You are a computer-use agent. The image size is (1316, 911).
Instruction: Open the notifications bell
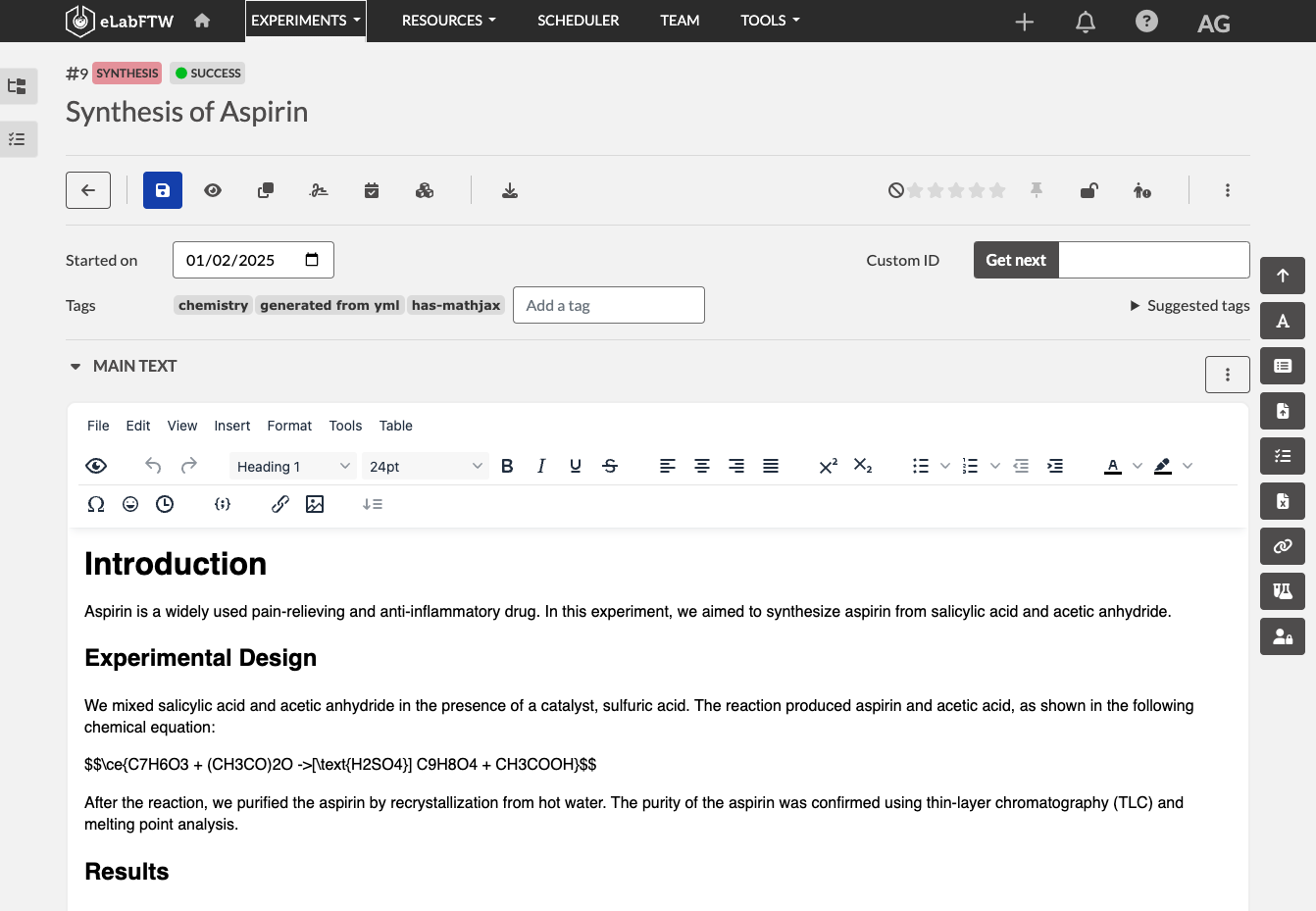point(1086,22)
